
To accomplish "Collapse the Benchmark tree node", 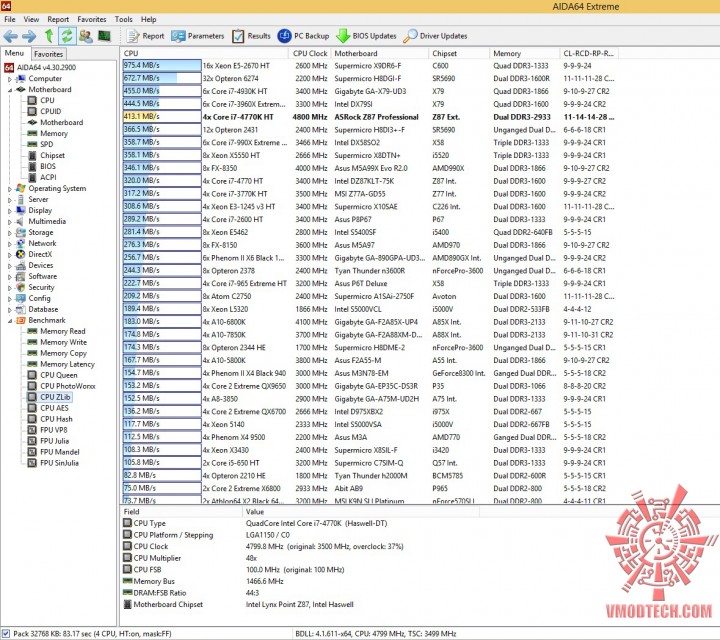I will (9, 320).
